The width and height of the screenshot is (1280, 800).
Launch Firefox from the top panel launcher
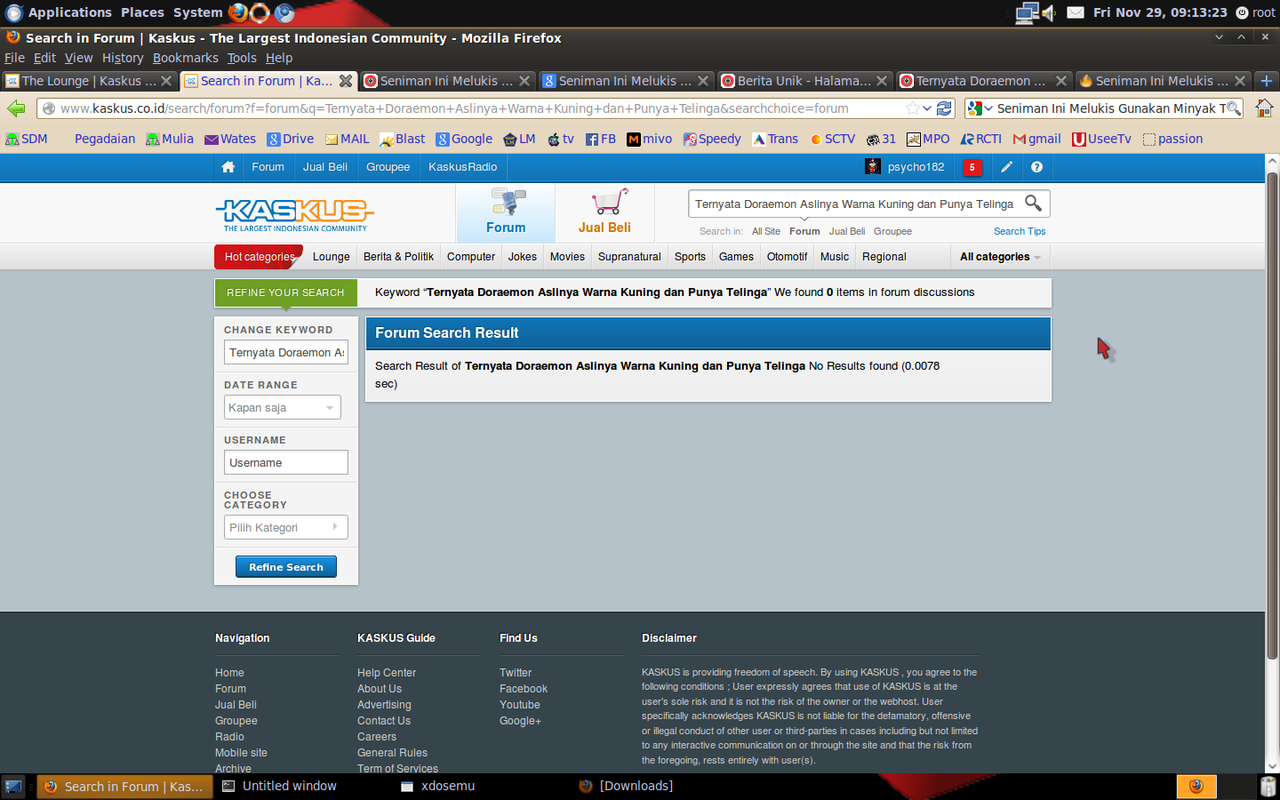click(x=238, y=13)
